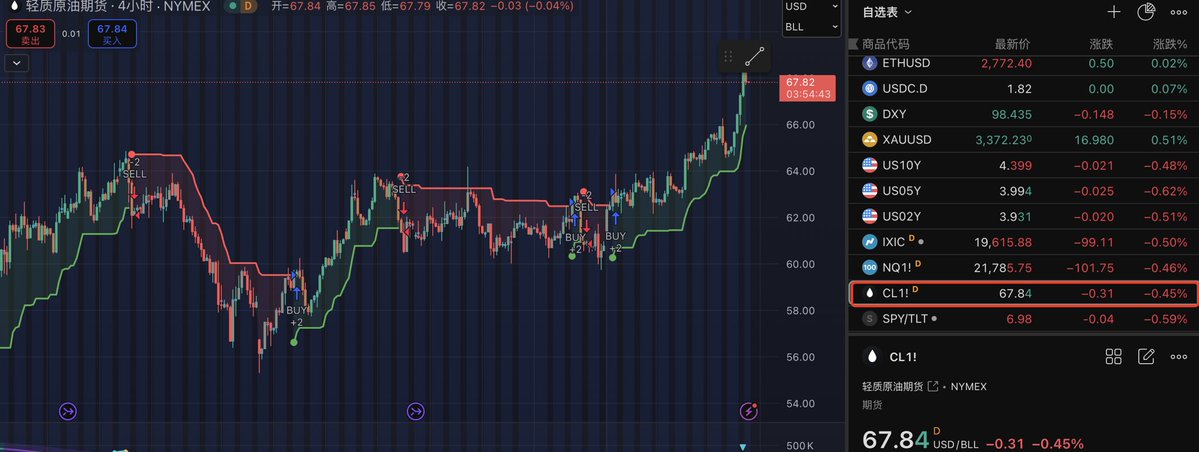Image resolution: width=1199 pixels, height=452 pixels.
Task: Select XAUUSD in the watchlist
Action: coord(1023,139)
